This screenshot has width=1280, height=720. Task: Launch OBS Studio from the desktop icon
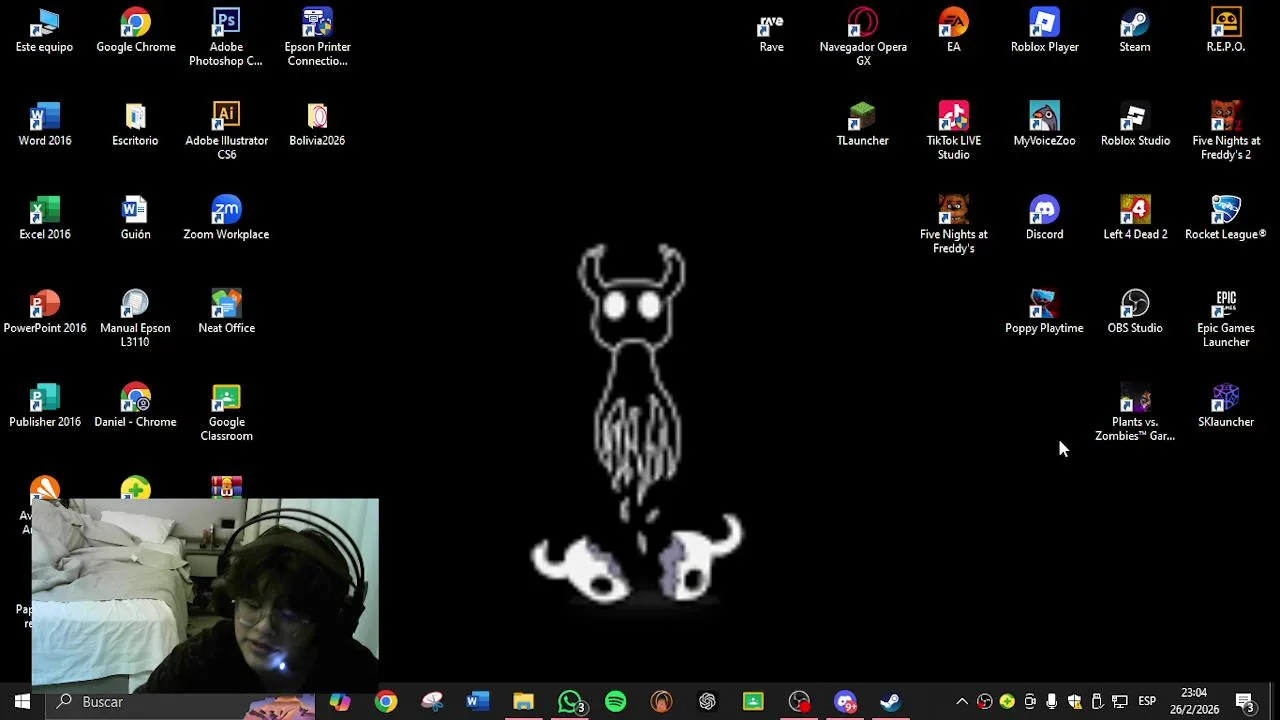pos(1135,313)
